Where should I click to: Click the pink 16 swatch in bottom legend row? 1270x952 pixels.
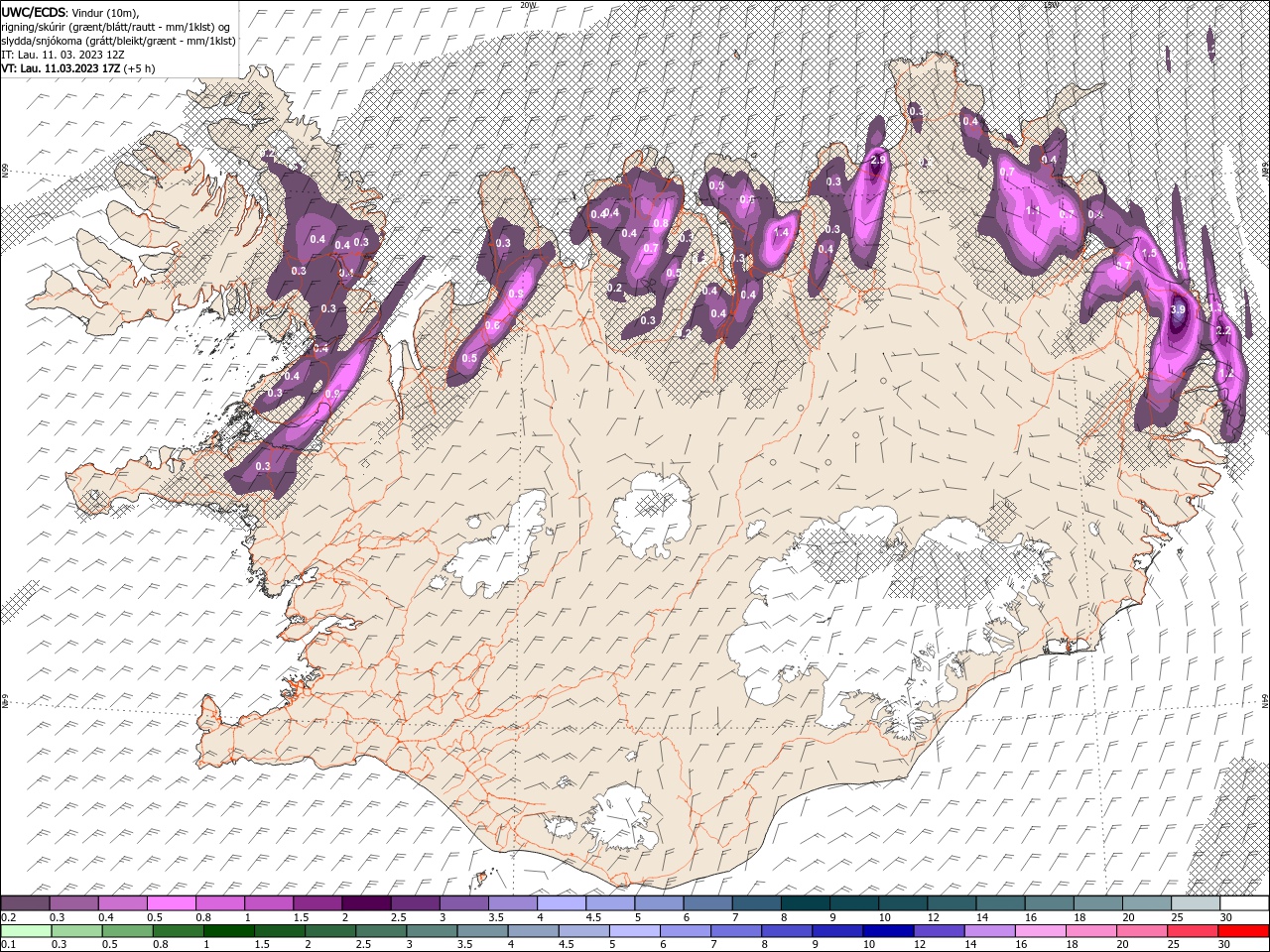click(1041, 931)
